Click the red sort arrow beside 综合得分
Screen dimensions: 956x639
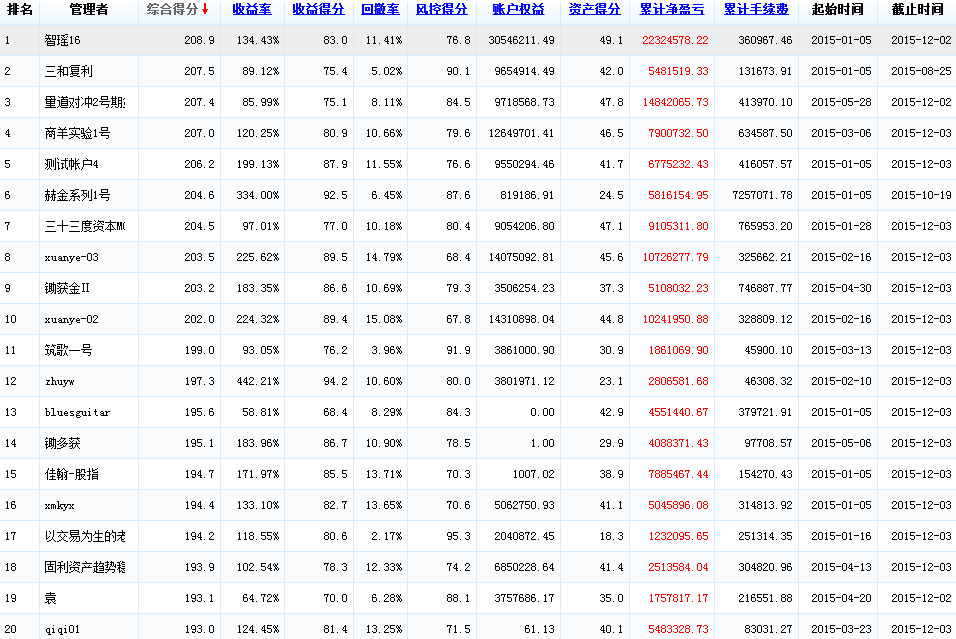coord(205,9)
